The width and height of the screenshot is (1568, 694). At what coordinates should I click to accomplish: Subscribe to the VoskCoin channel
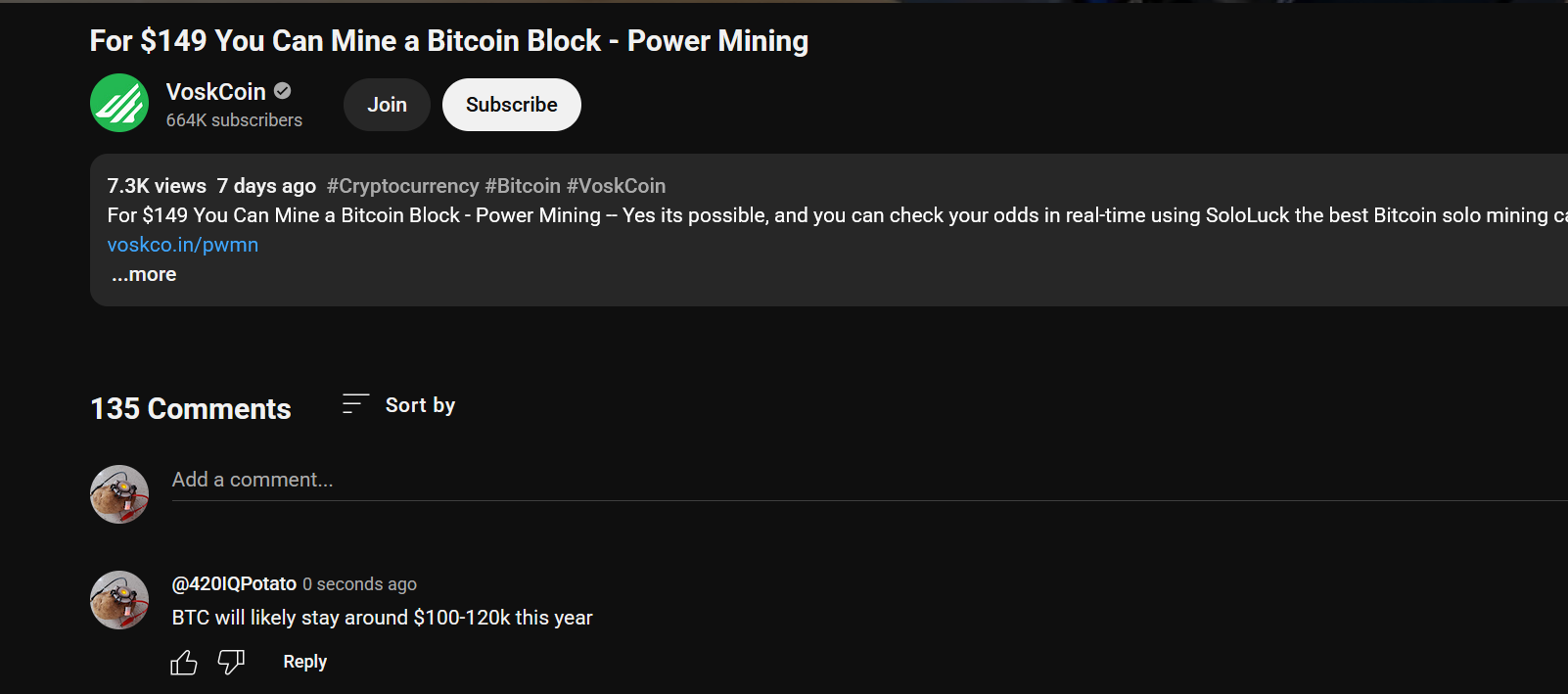(x=512, y=105)
